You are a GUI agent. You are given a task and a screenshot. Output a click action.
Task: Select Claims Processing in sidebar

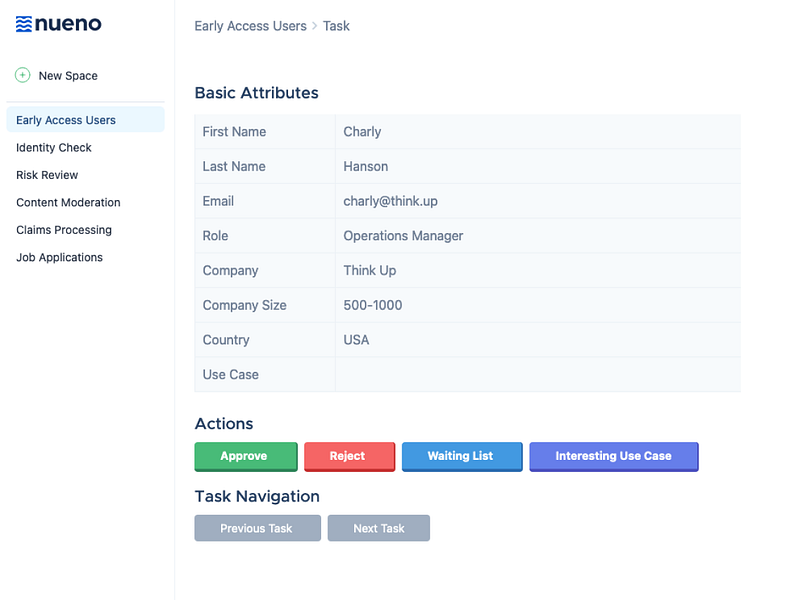click(x=64, y=230)
